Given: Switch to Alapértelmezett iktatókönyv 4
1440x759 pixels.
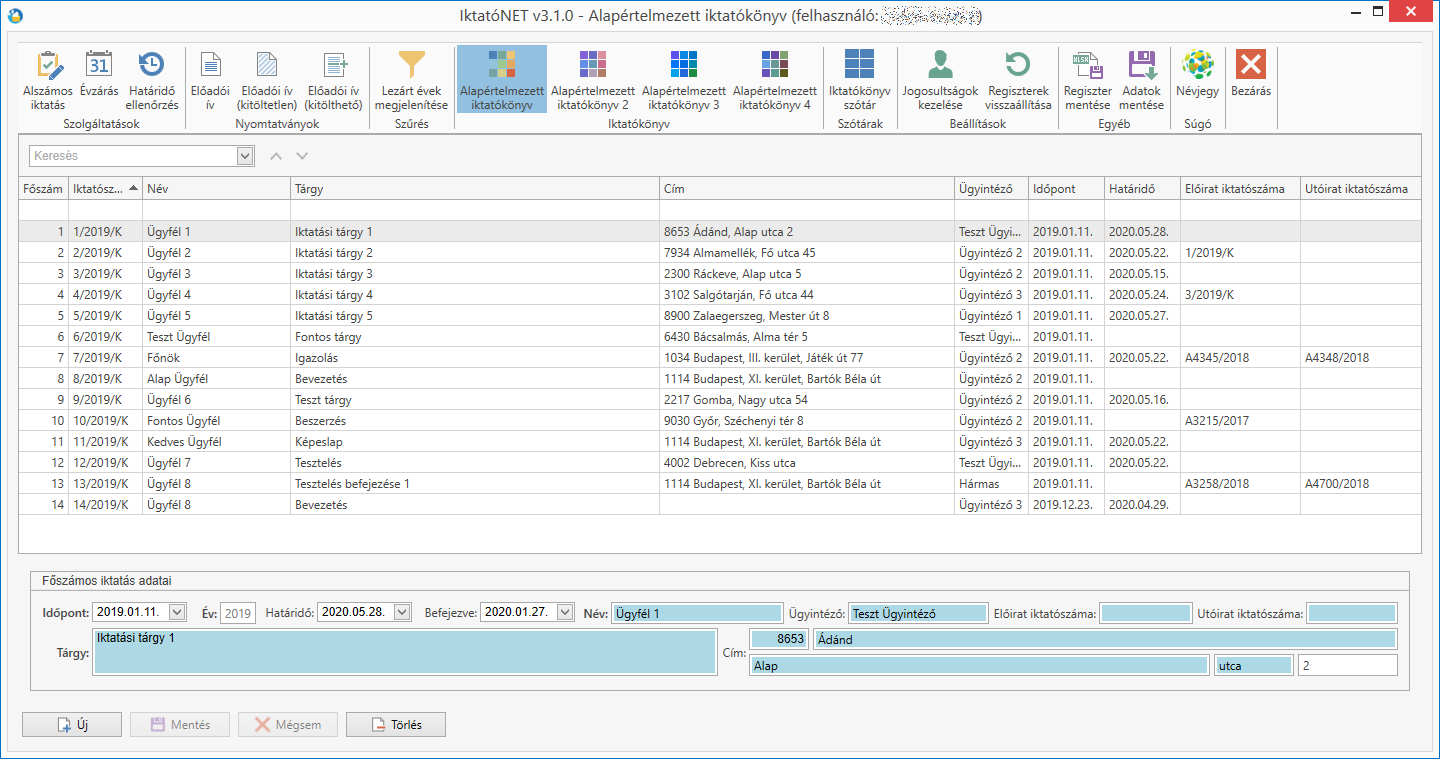Looking at the screenshot, I should tap(775, 80).
